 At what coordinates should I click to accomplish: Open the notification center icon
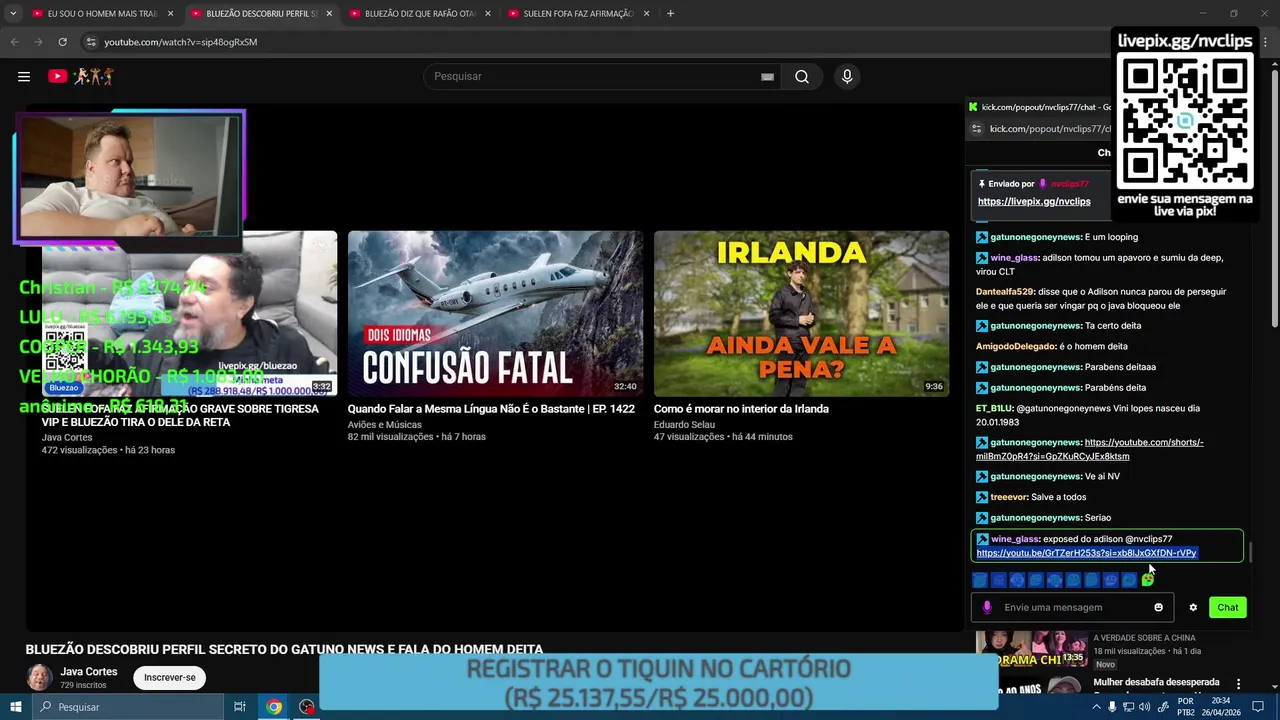point(1259,707)
